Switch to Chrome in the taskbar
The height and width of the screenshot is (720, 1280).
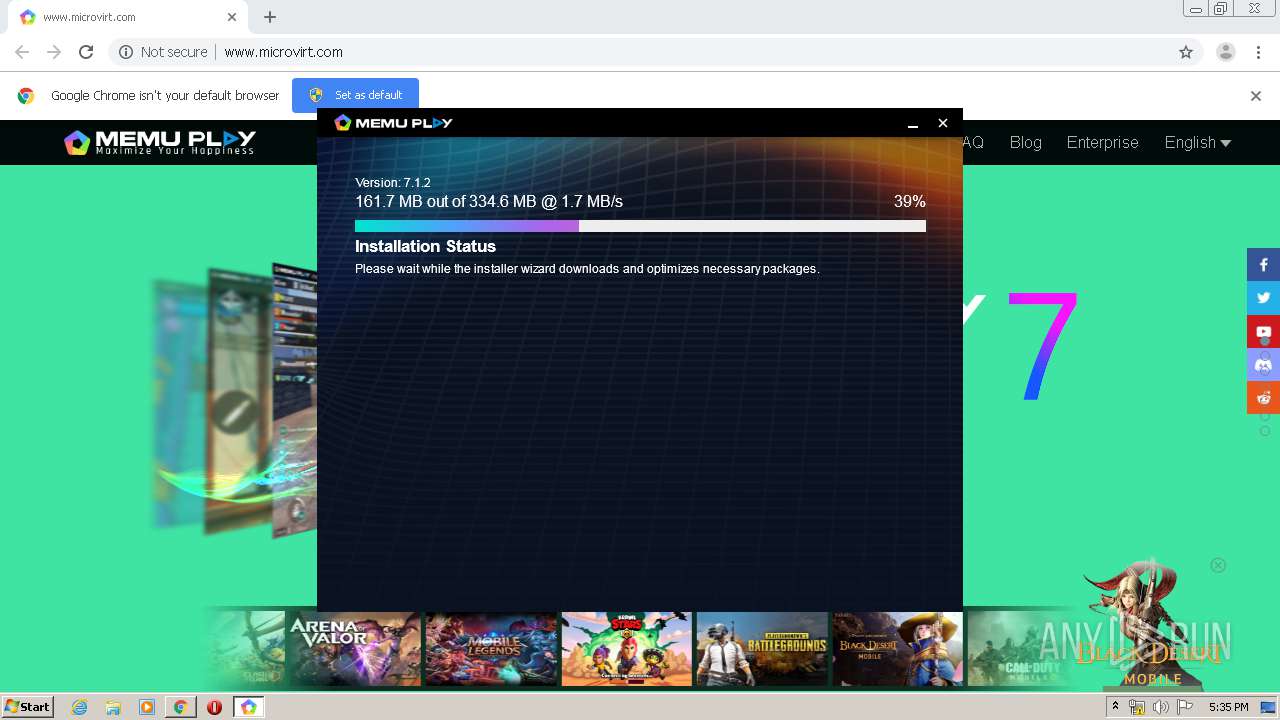pyautogui.click(x=180, y=707)
